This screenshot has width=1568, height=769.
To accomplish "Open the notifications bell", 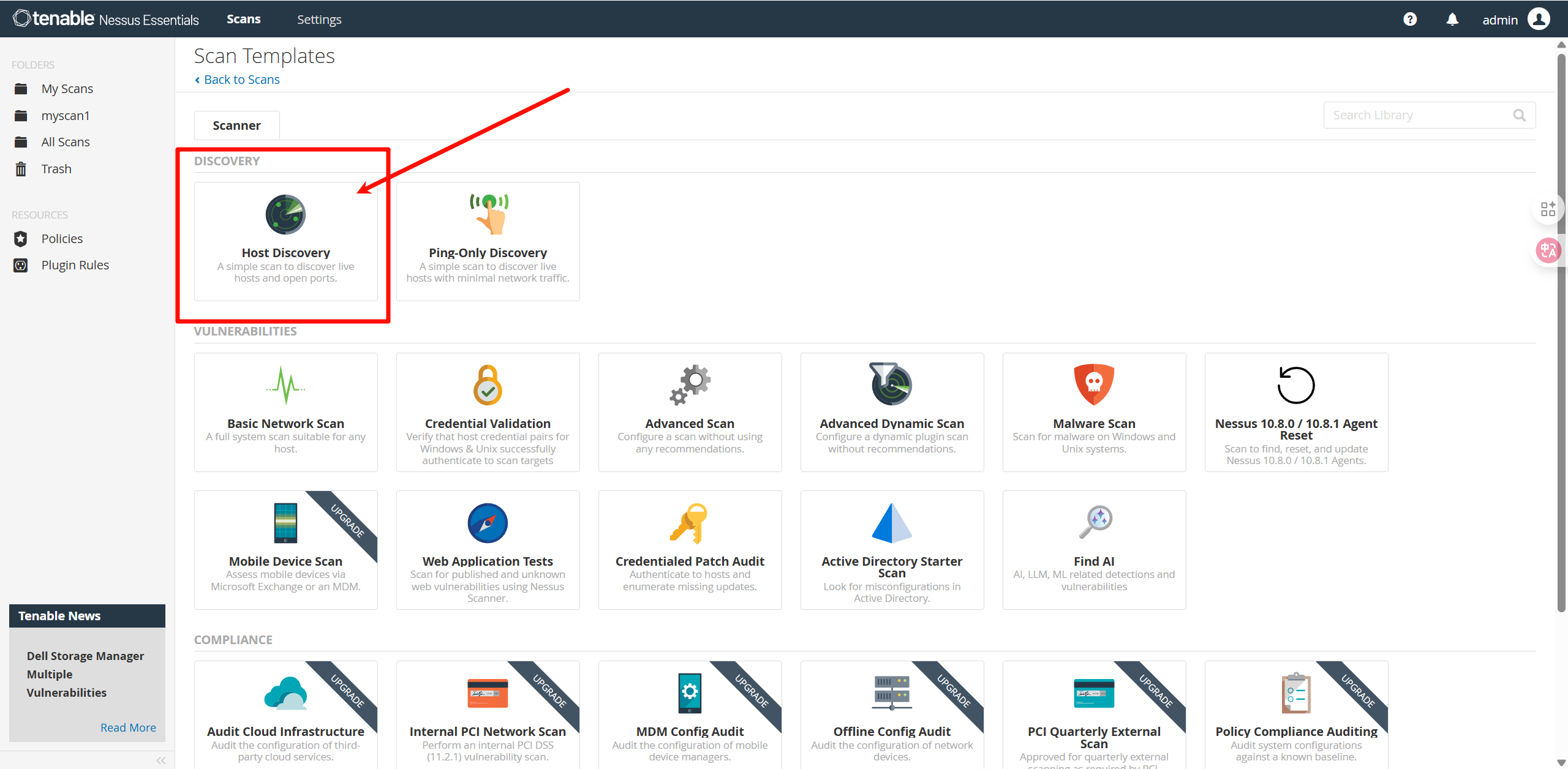I will pos(1452,20).
